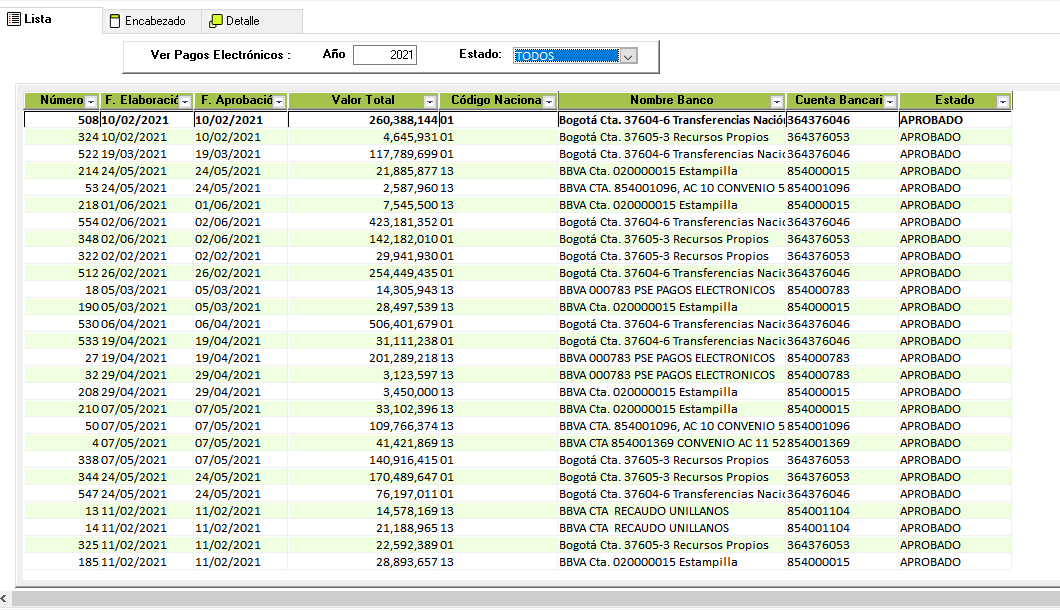This screenshot has width=1060, height=610.
Task: Open the Nombre Banco column filter arrow
Action: [x=777, y=102]
